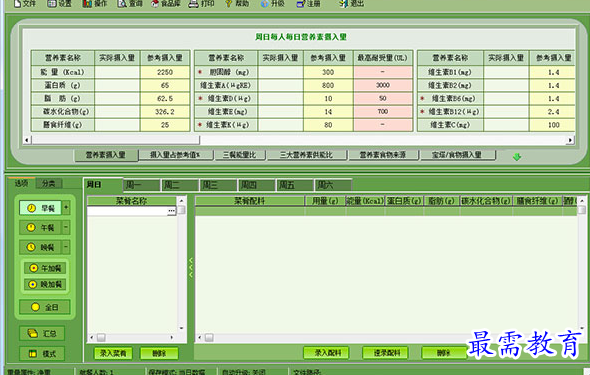This screenshot has height=375, width=590.
Task: Open the 查询 query menu
Action: [x=130, y=4]
